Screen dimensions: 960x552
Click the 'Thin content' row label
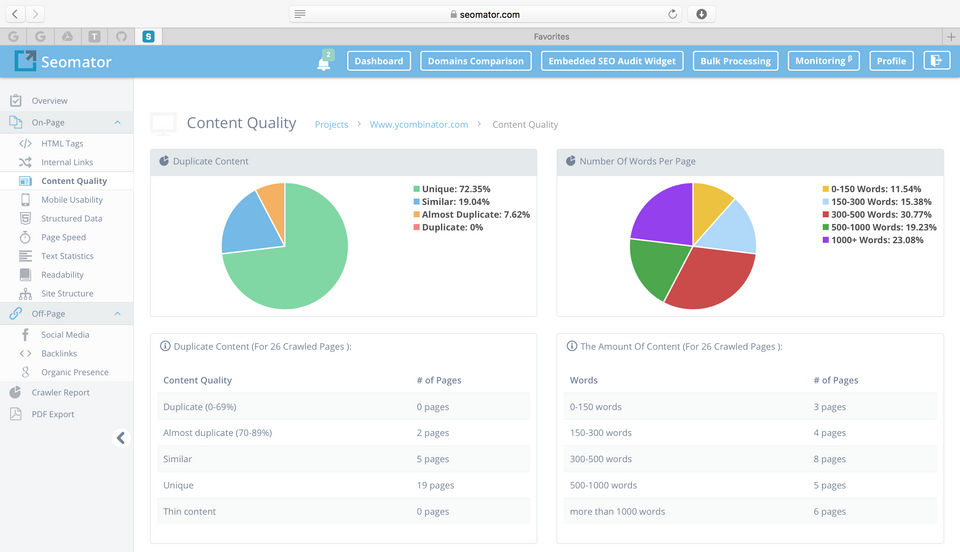point(189,512)
